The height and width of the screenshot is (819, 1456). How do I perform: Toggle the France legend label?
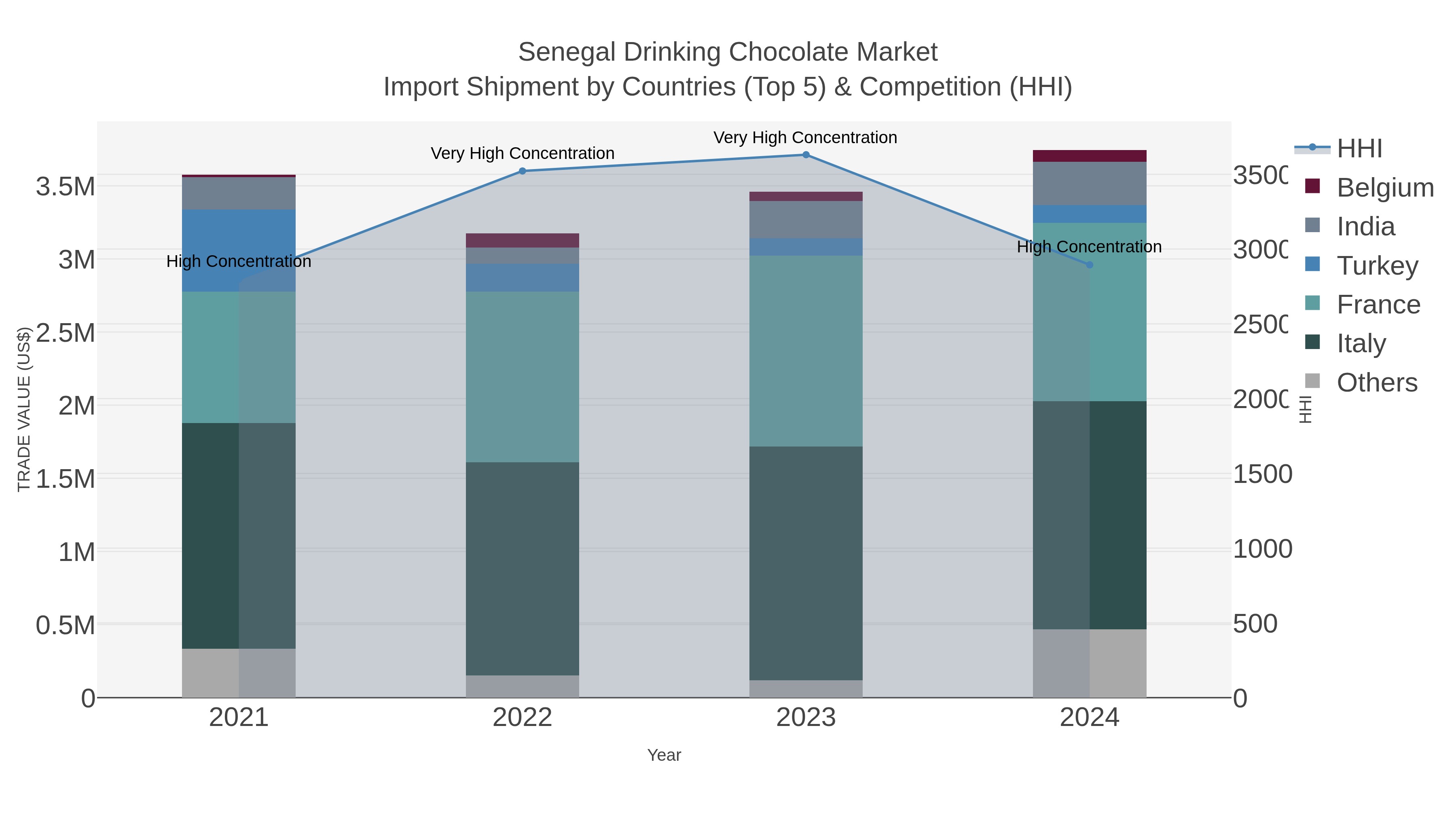click(1379, 305)
